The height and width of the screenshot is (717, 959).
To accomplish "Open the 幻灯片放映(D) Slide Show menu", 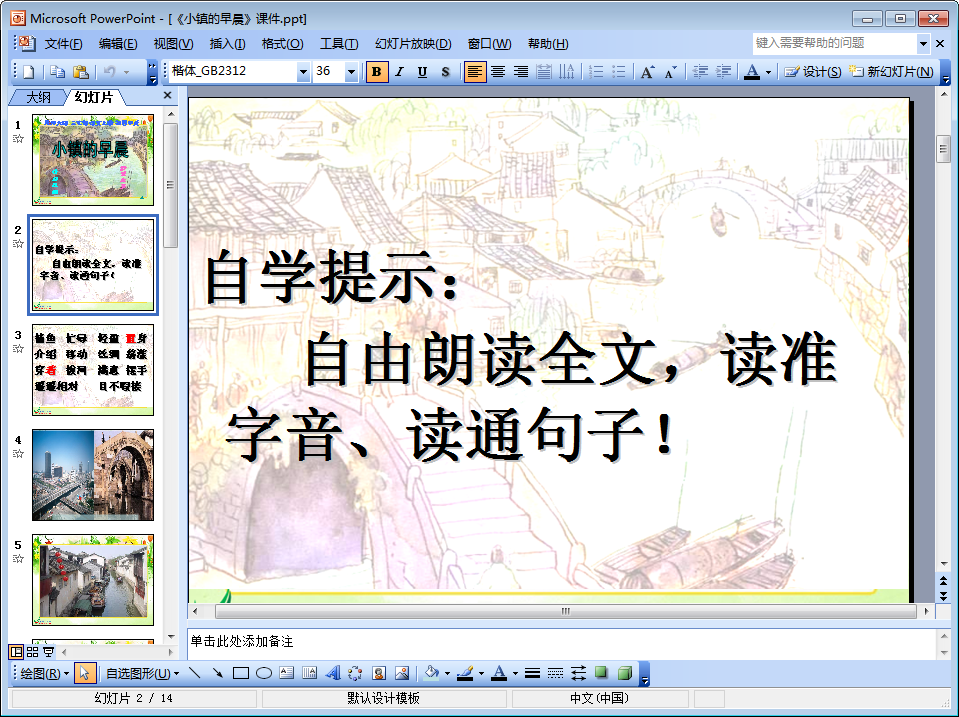I will pyautogui.click(x=413, y=44).
